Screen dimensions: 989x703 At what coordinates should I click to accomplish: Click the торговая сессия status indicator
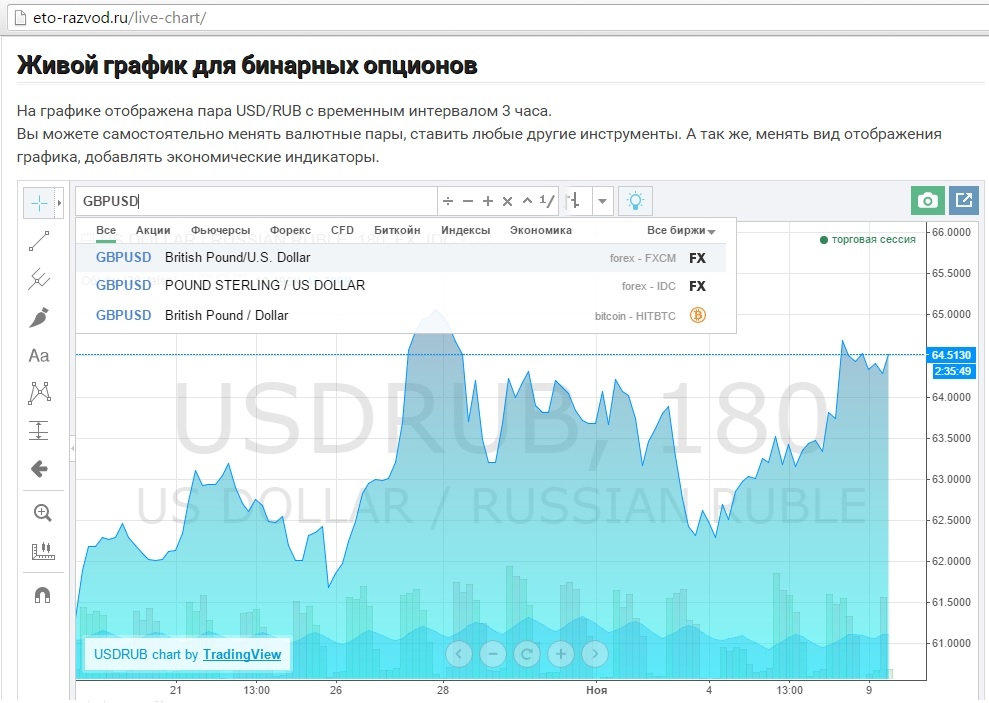pos(867,240)
